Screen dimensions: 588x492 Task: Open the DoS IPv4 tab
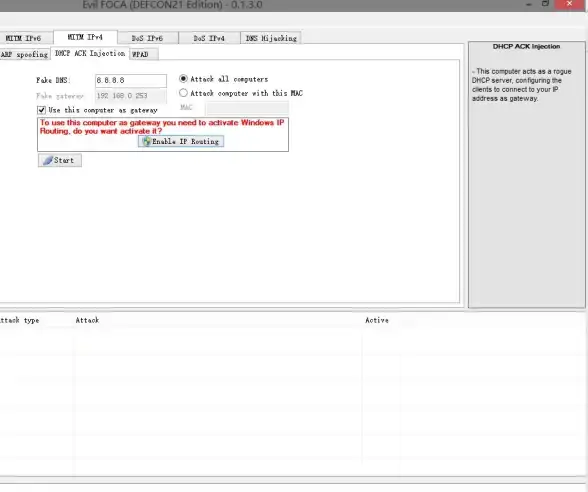point(209,38)
